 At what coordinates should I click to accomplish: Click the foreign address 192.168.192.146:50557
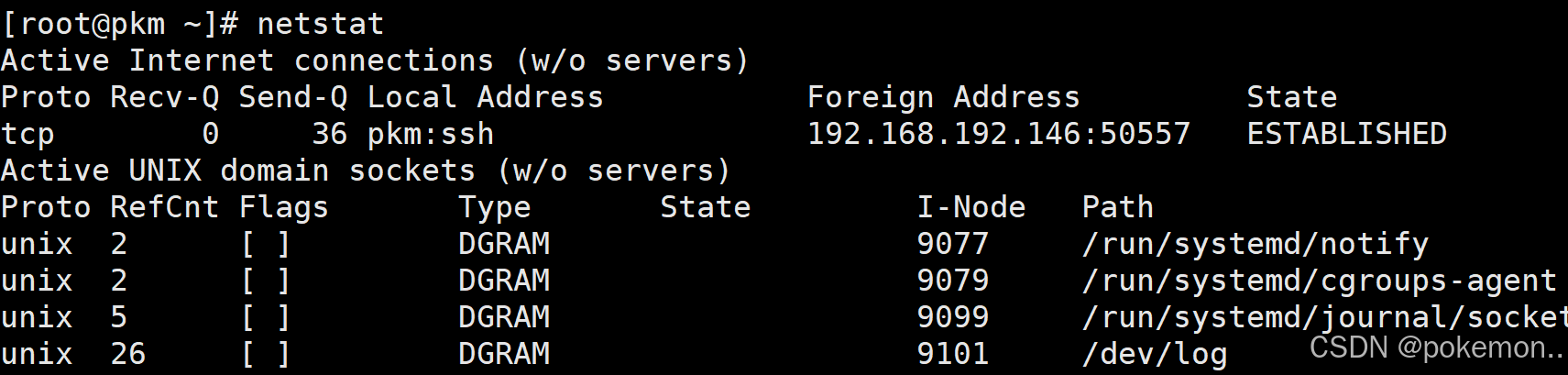(999, 134)
